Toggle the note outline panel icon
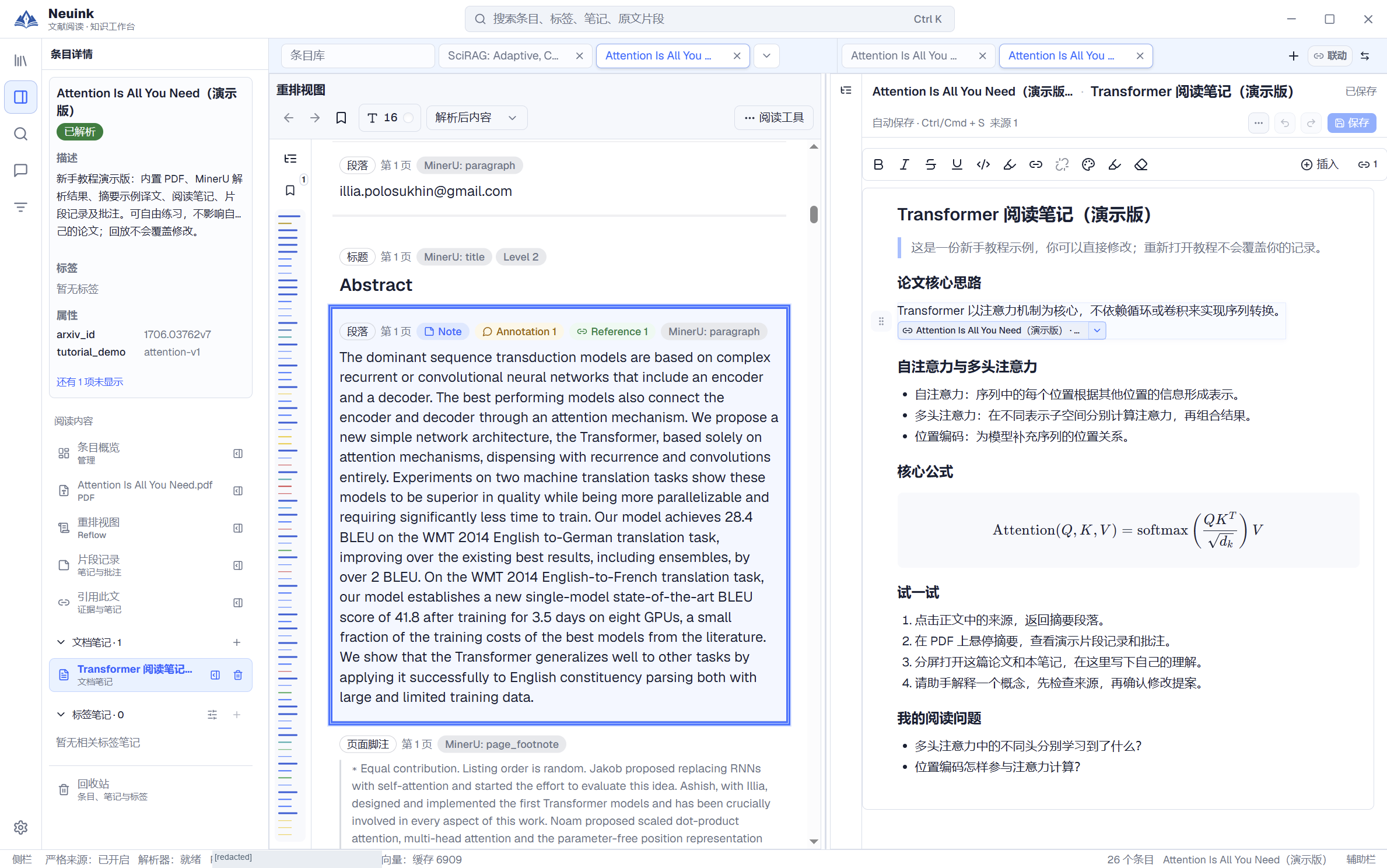This screenshot has width=1387, height=868. [846, 90]
